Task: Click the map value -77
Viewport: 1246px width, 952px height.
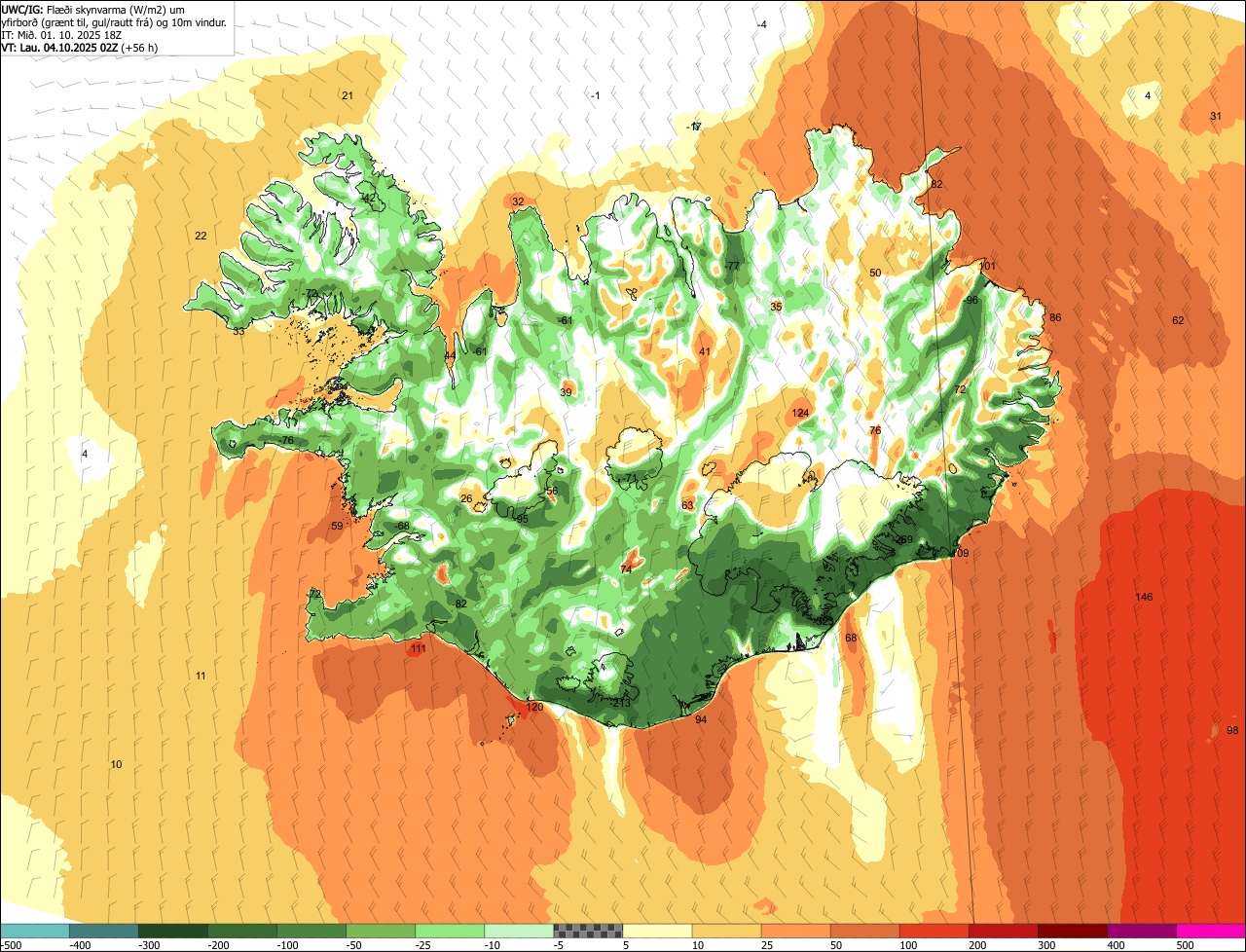Action: (x=732, y=266)
